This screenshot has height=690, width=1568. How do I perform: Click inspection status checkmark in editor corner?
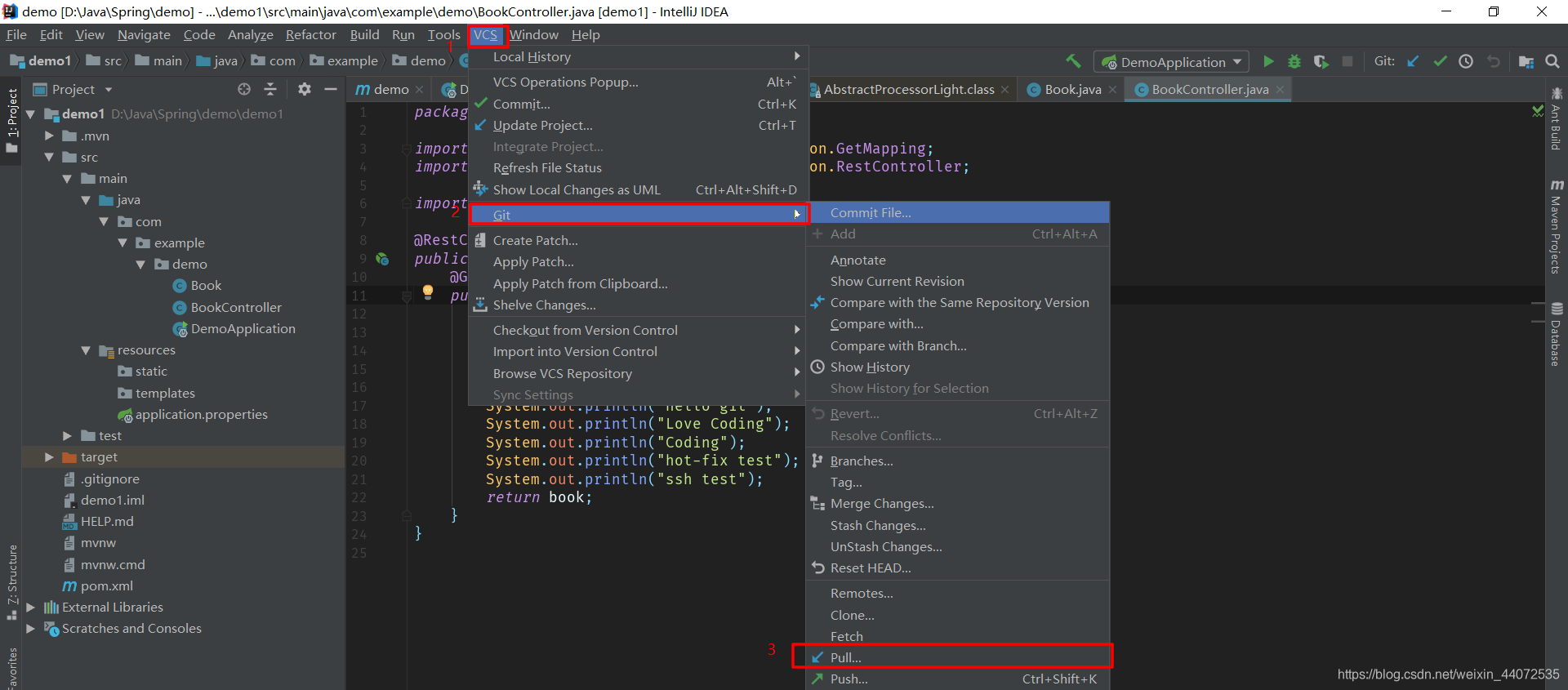(1538, 111)
